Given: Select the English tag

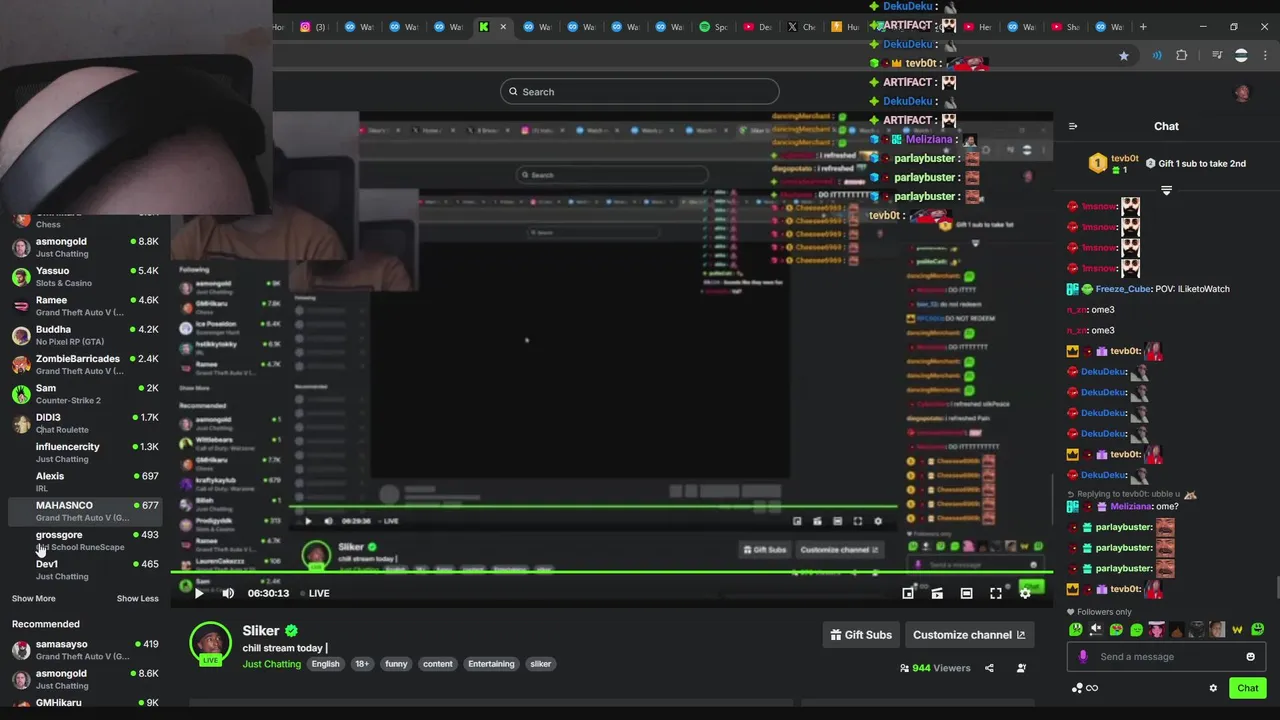Looking at the screenshot, I should 325,664.
